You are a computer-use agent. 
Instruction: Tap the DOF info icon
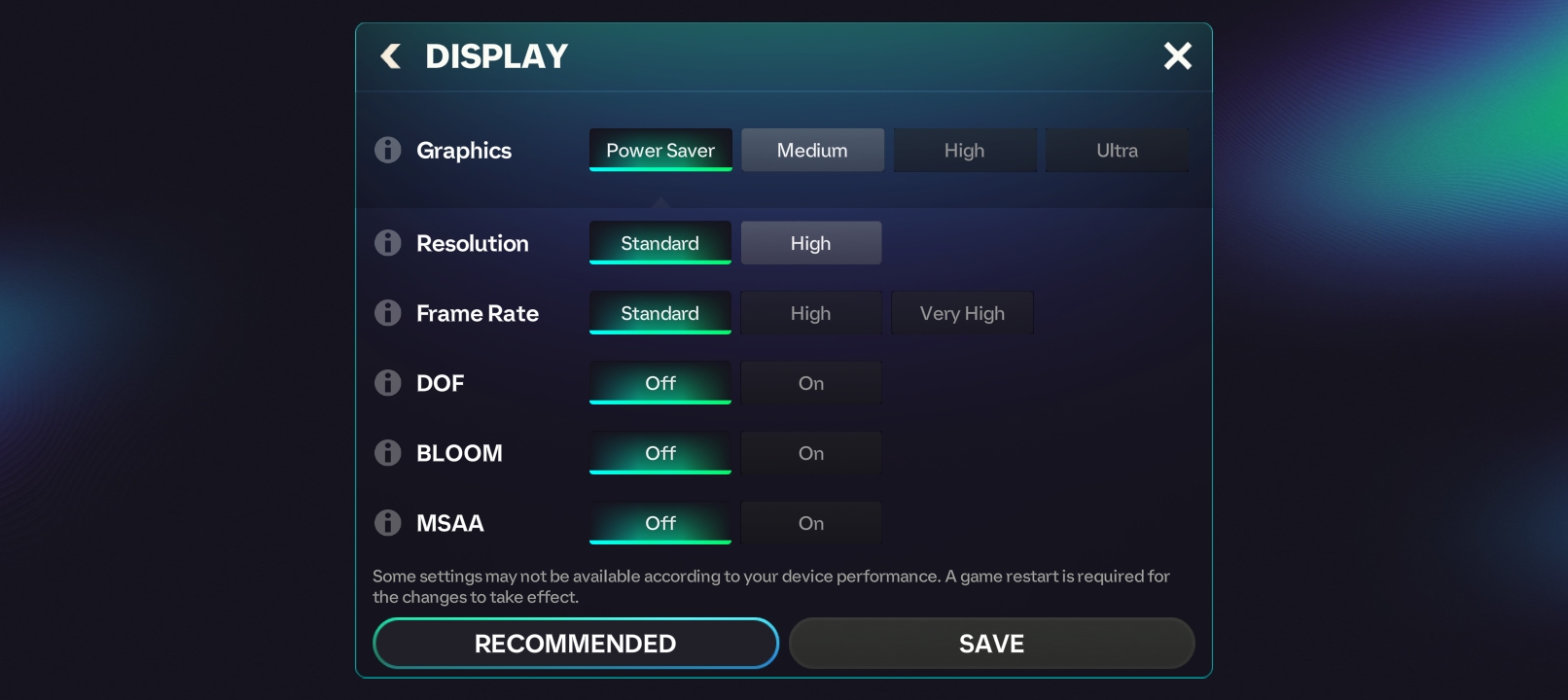(x=388, y=383)
